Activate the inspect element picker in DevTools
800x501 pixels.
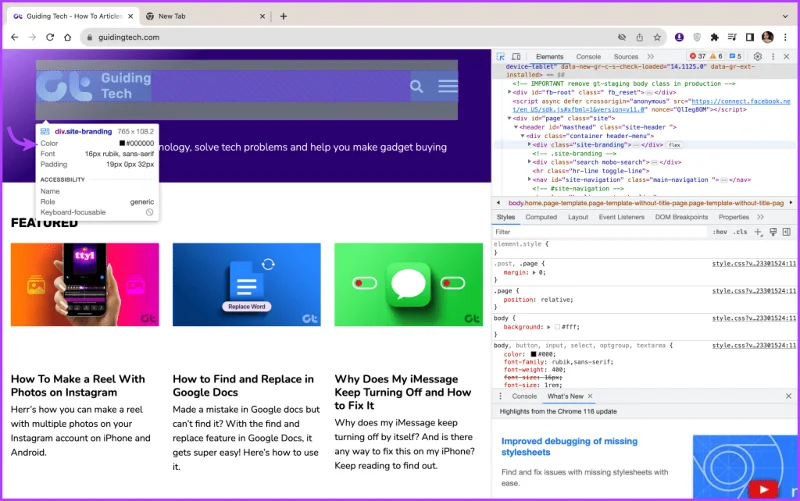pos(501,57)
